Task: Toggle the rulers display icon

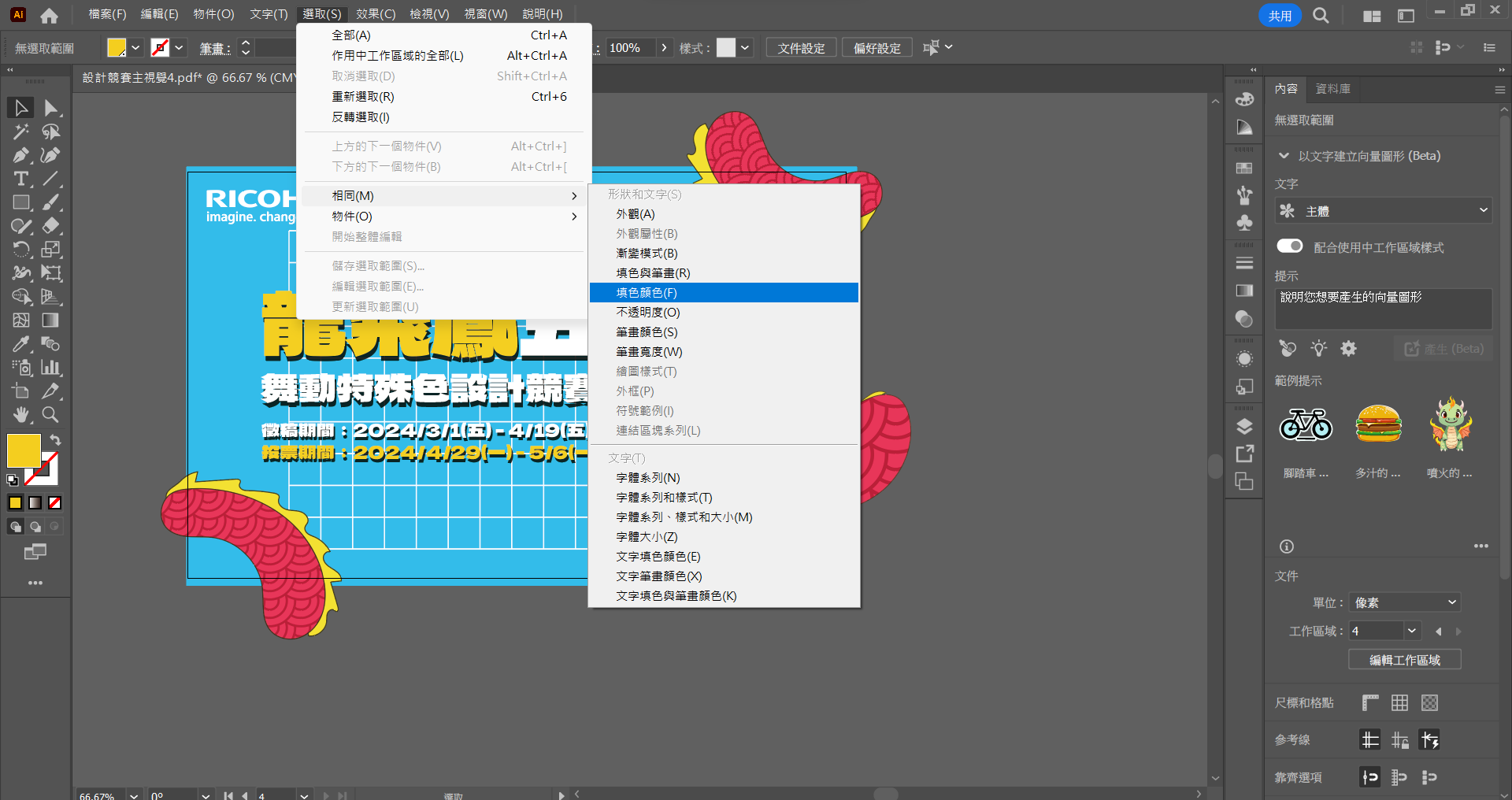Action: tap(1370, 702)
